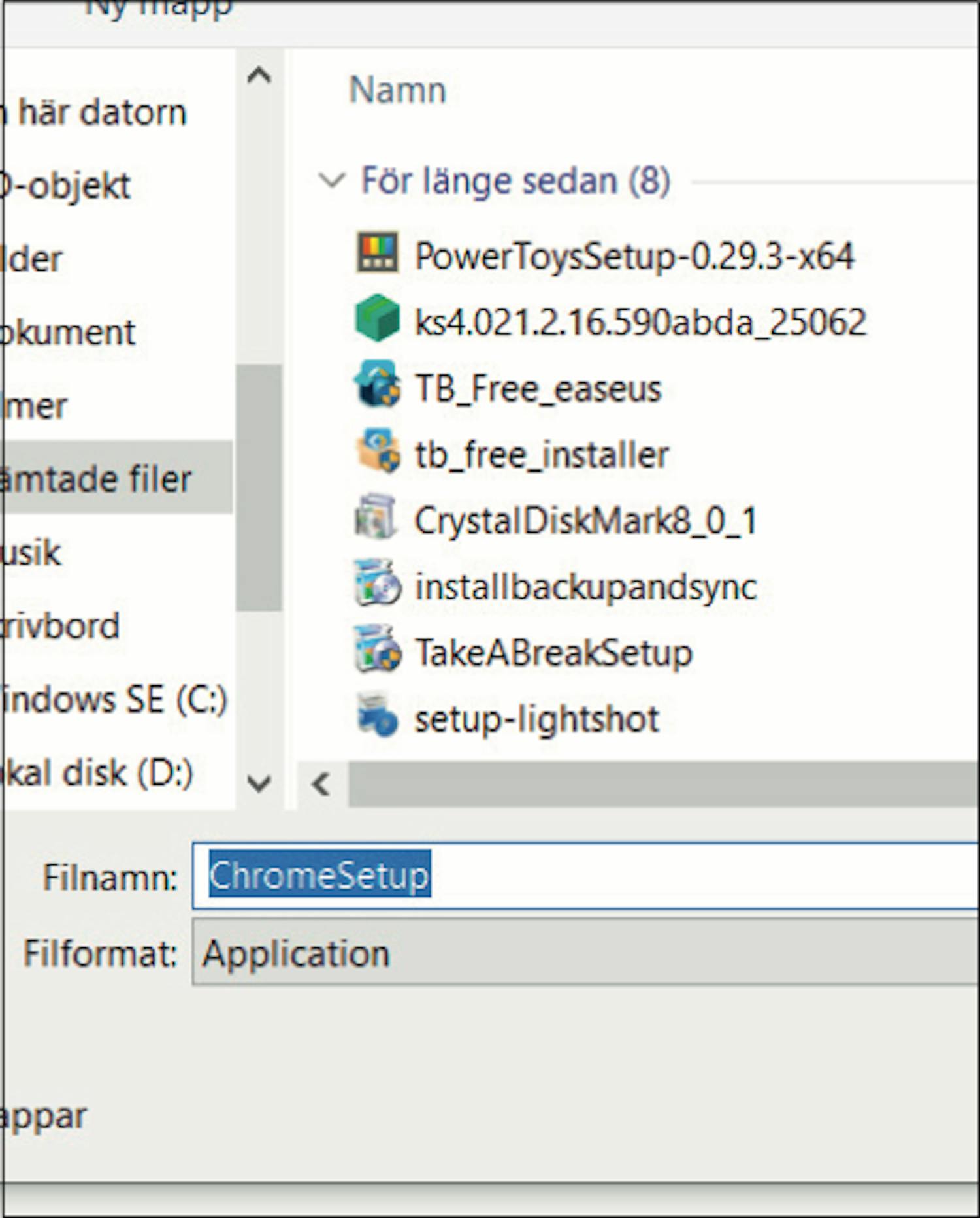Select file name ks4.021.2.16.590abda_25062
This screenshot has height=1218, width=980.
point(641,321)
